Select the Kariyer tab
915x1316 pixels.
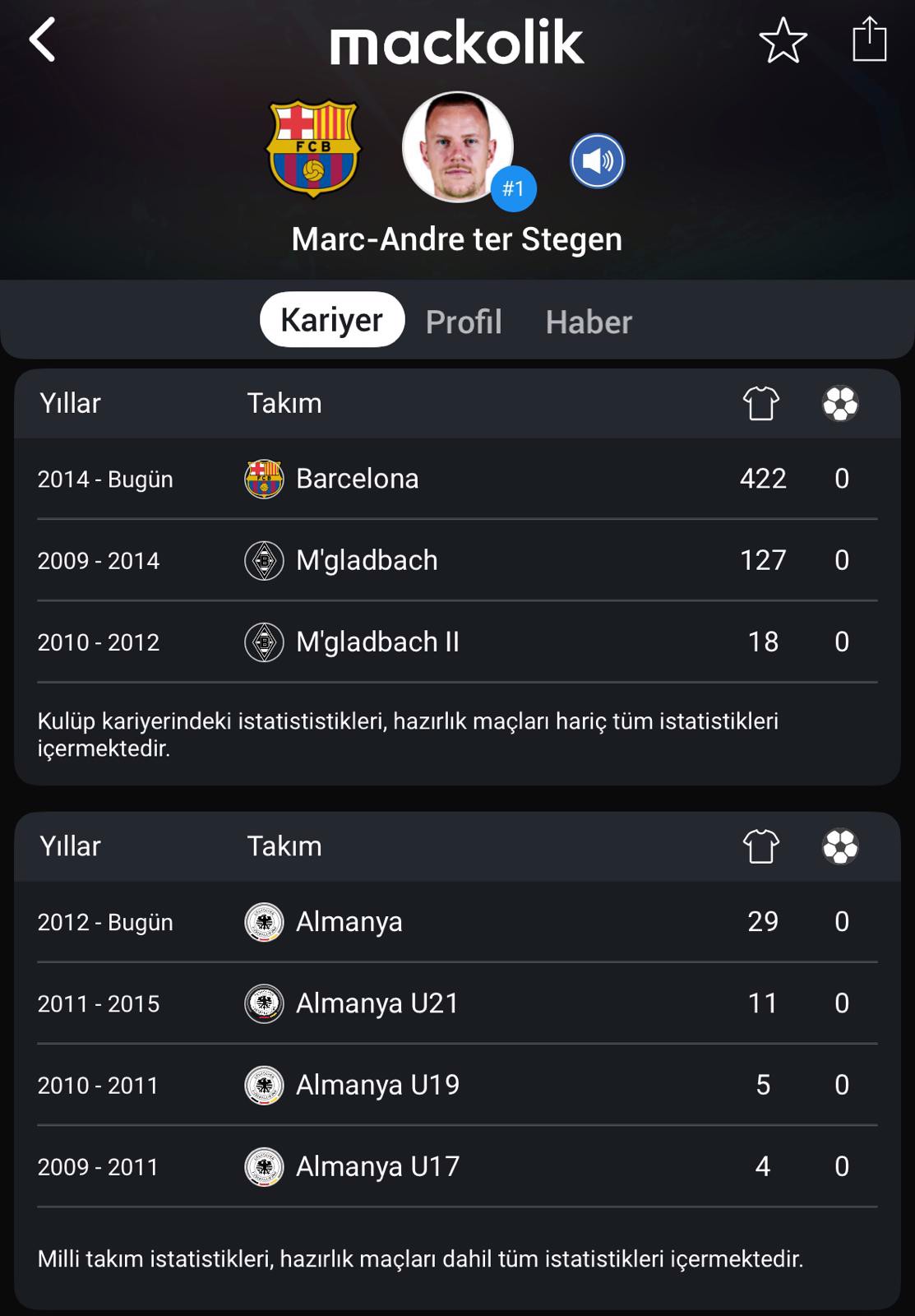click(x=332, y=320)
